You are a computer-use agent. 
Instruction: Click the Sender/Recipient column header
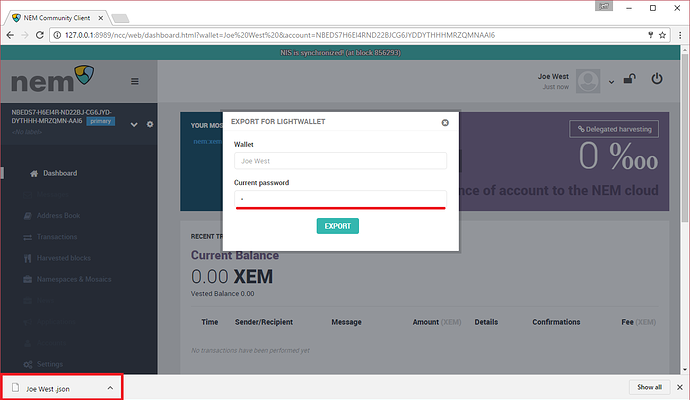tap(264, 322)
